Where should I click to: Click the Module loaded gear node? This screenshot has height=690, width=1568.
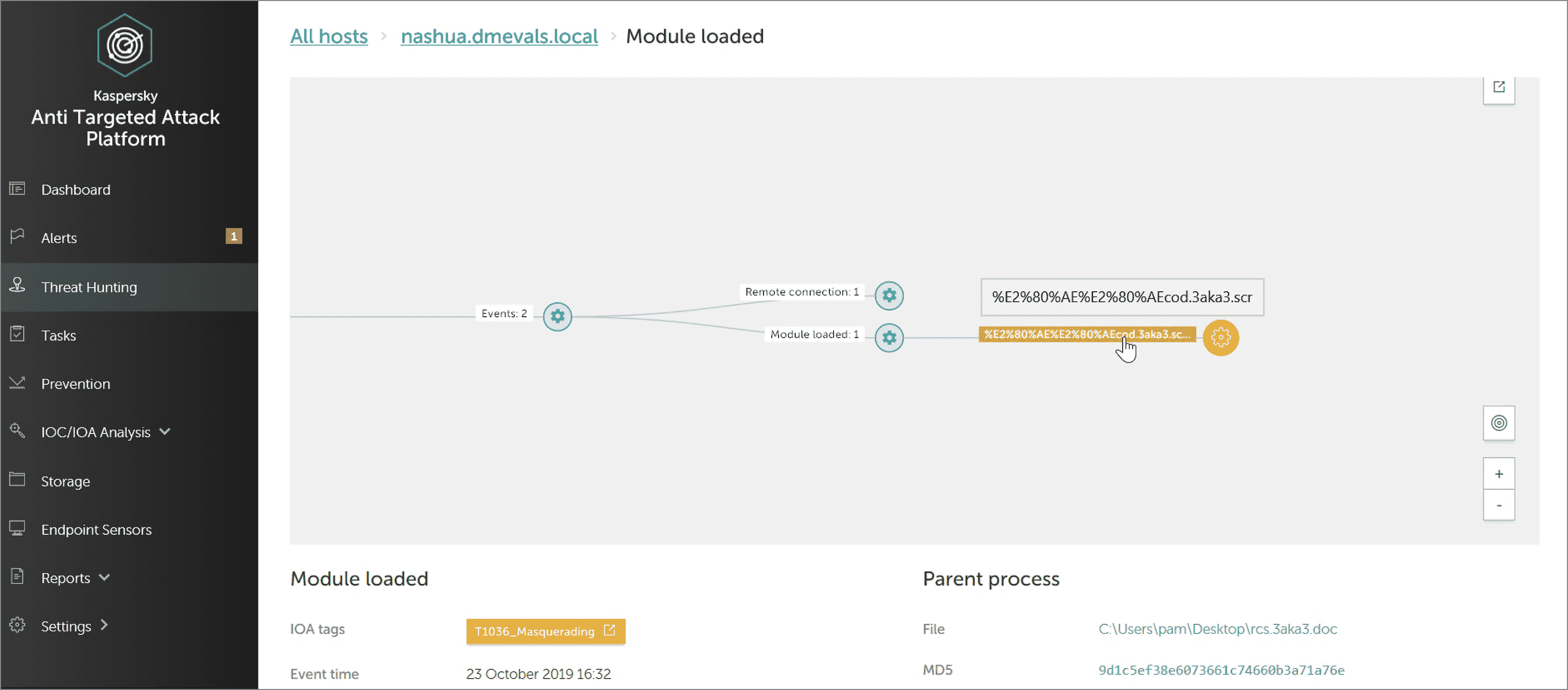889,337
